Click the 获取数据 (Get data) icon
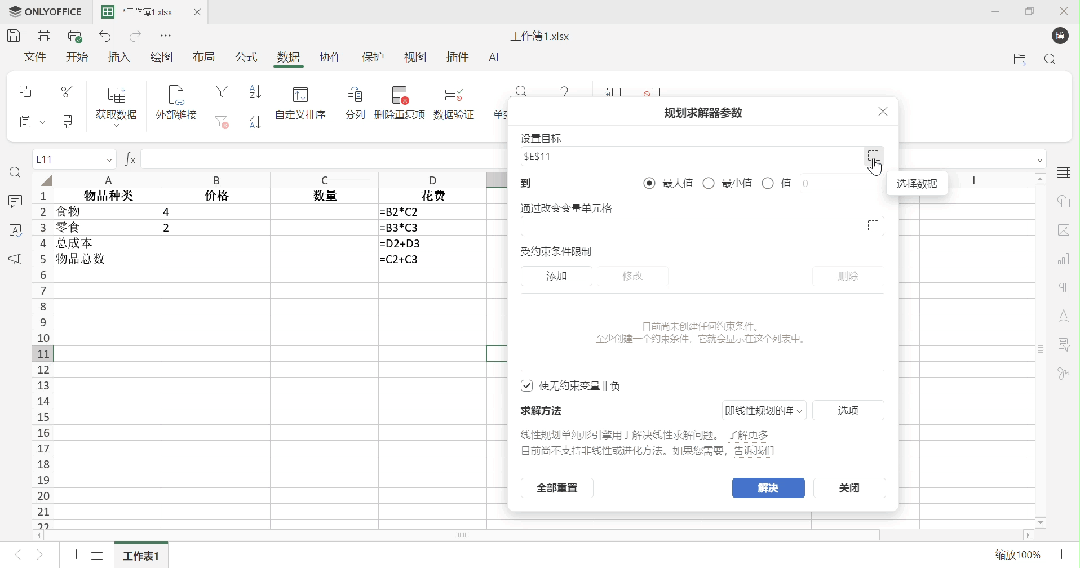The height and width of the screenshot is (568, 1080). [116, 95]
